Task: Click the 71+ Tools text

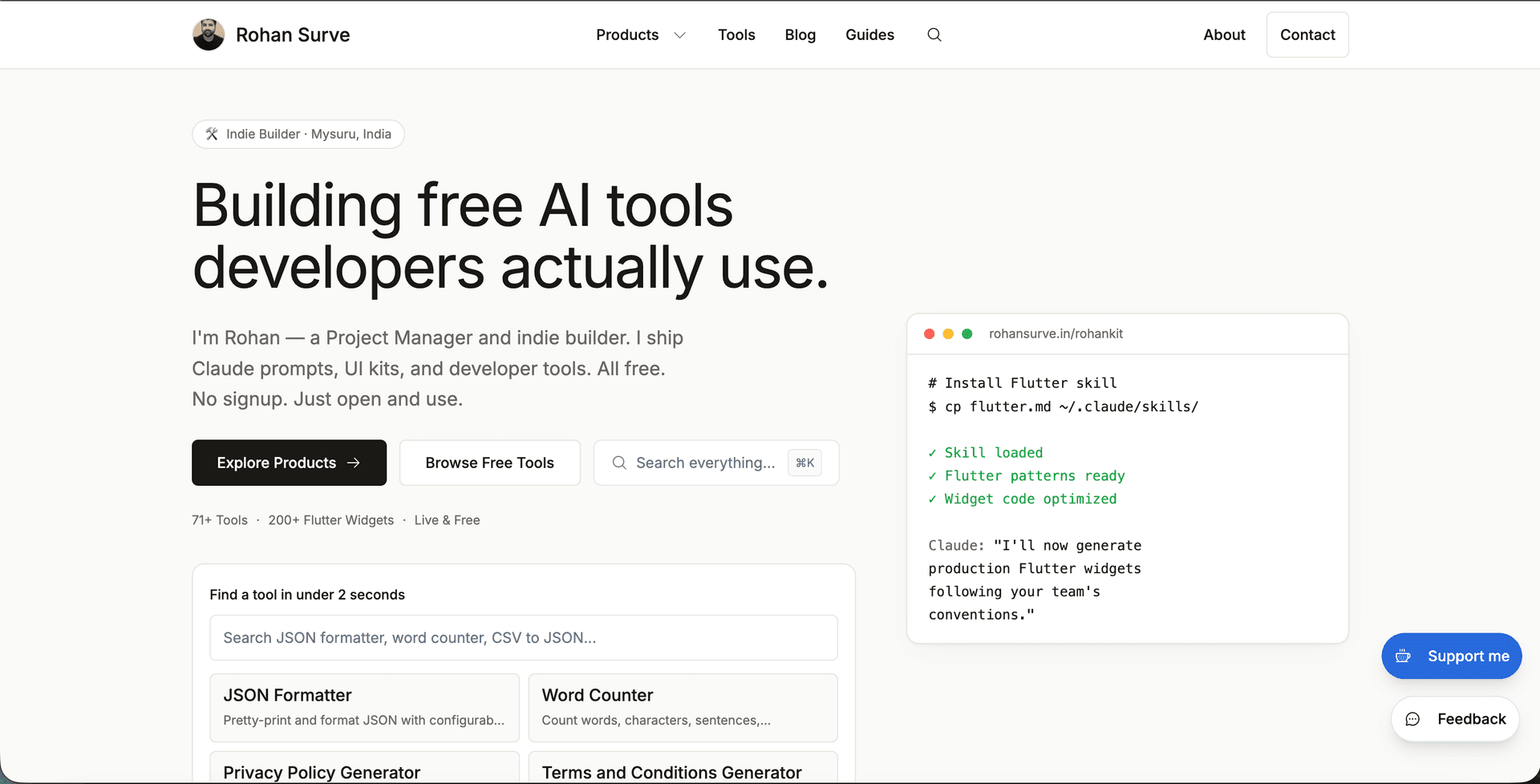Action: [220, 520]
